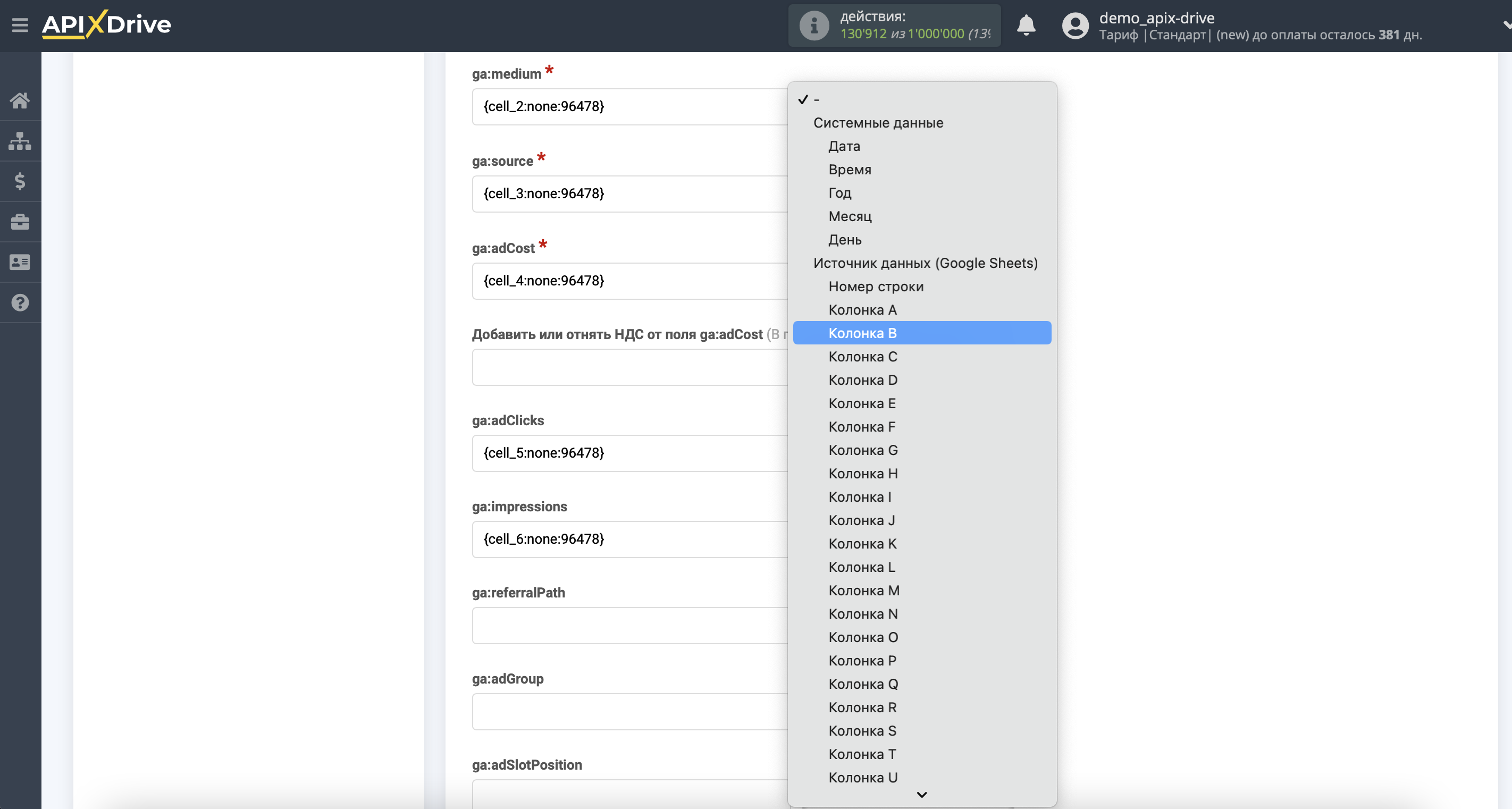Select Номер строки option

pyautogui.click(x=921, y=286)
